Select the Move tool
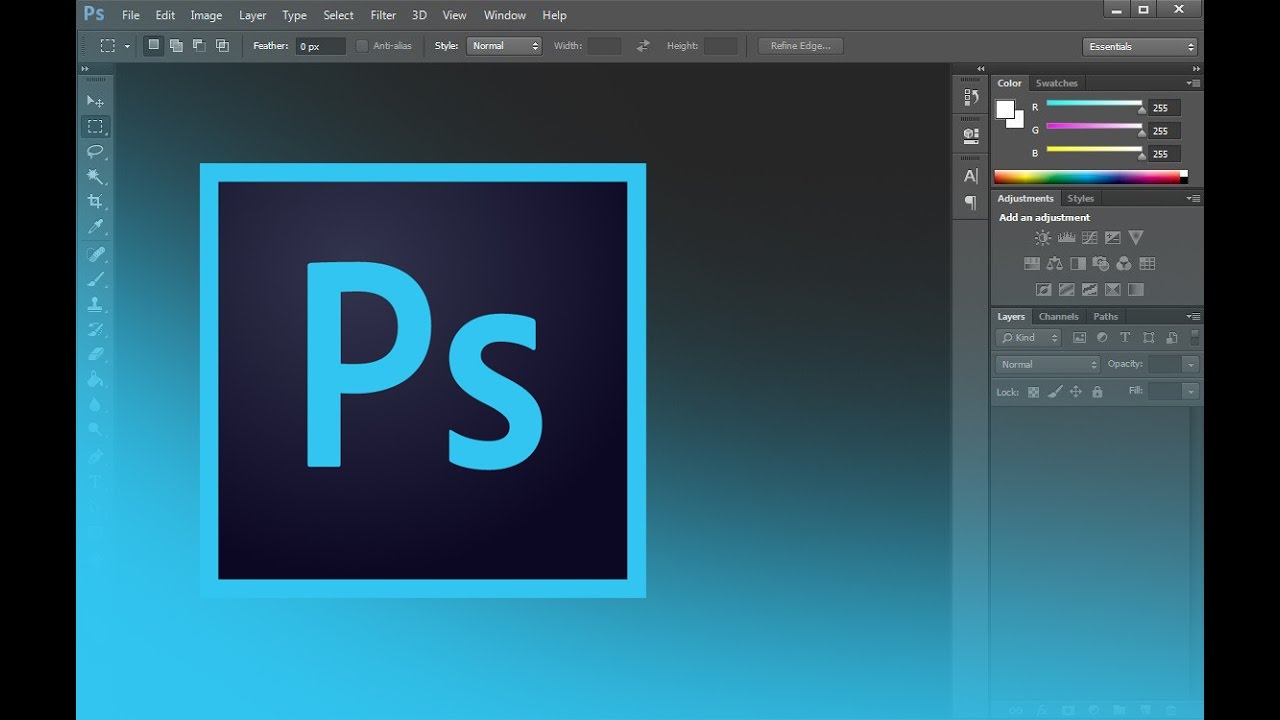The height and width of the screenshot is (720, 1280). tap(95, 101)
